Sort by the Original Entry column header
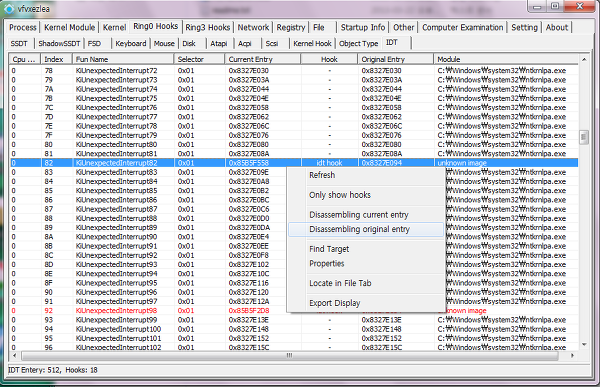The width and height of the screenshot is (600, 387). click(396, 59)
